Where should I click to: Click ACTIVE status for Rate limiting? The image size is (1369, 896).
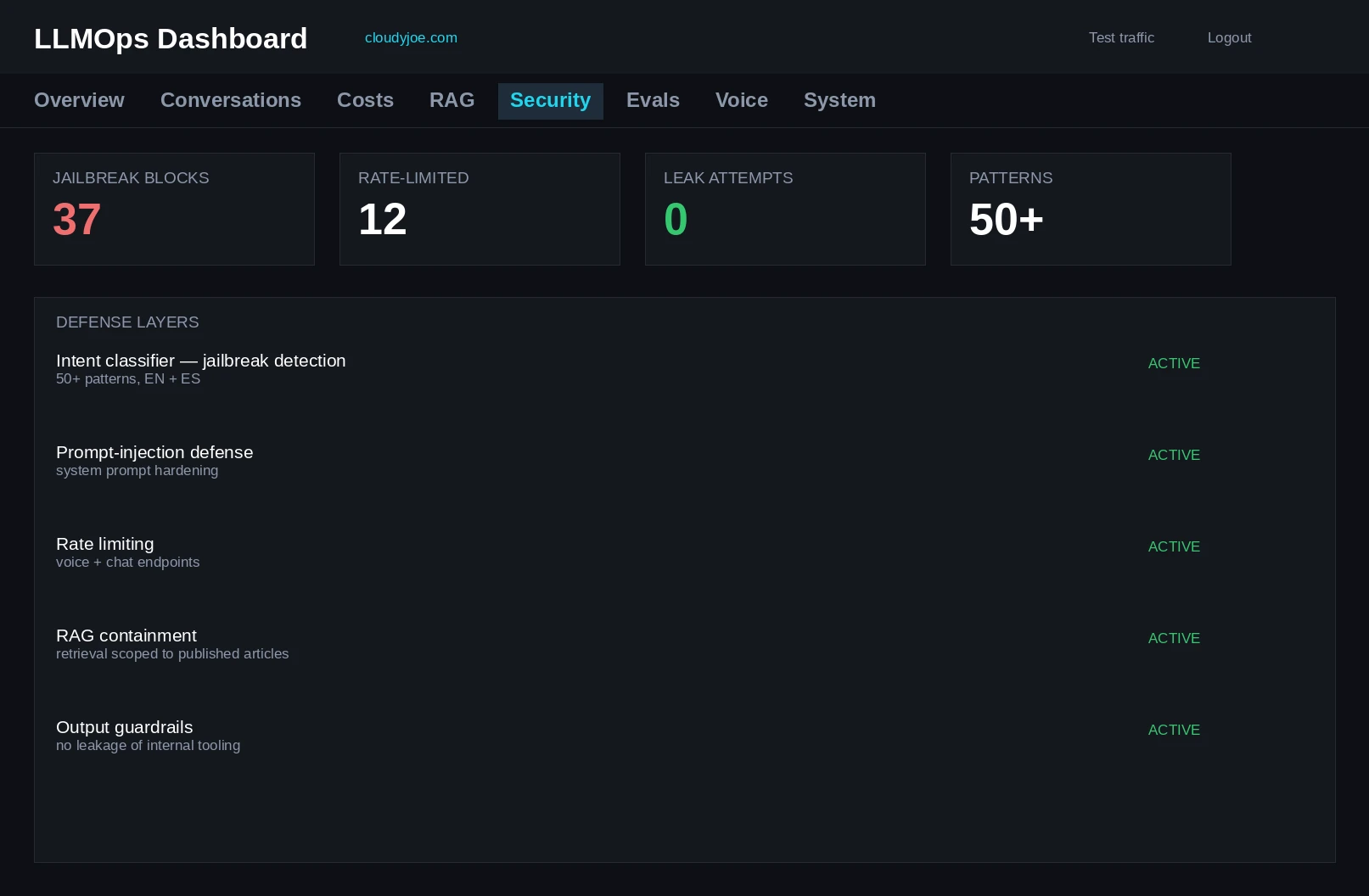tap(1174, 546)
